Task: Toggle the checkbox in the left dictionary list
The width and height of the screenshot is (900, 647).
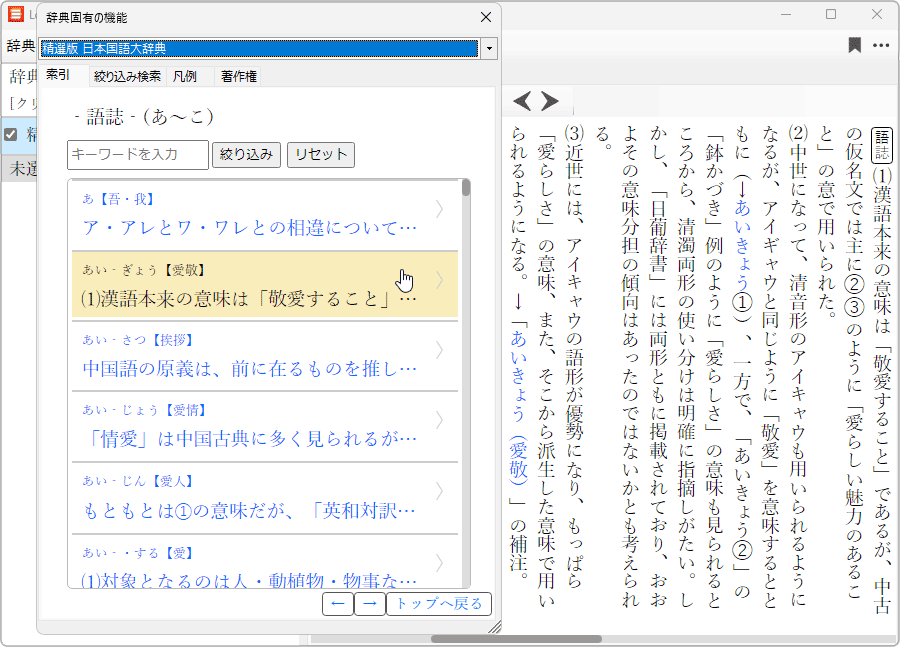Action: (x=11, y=134)
